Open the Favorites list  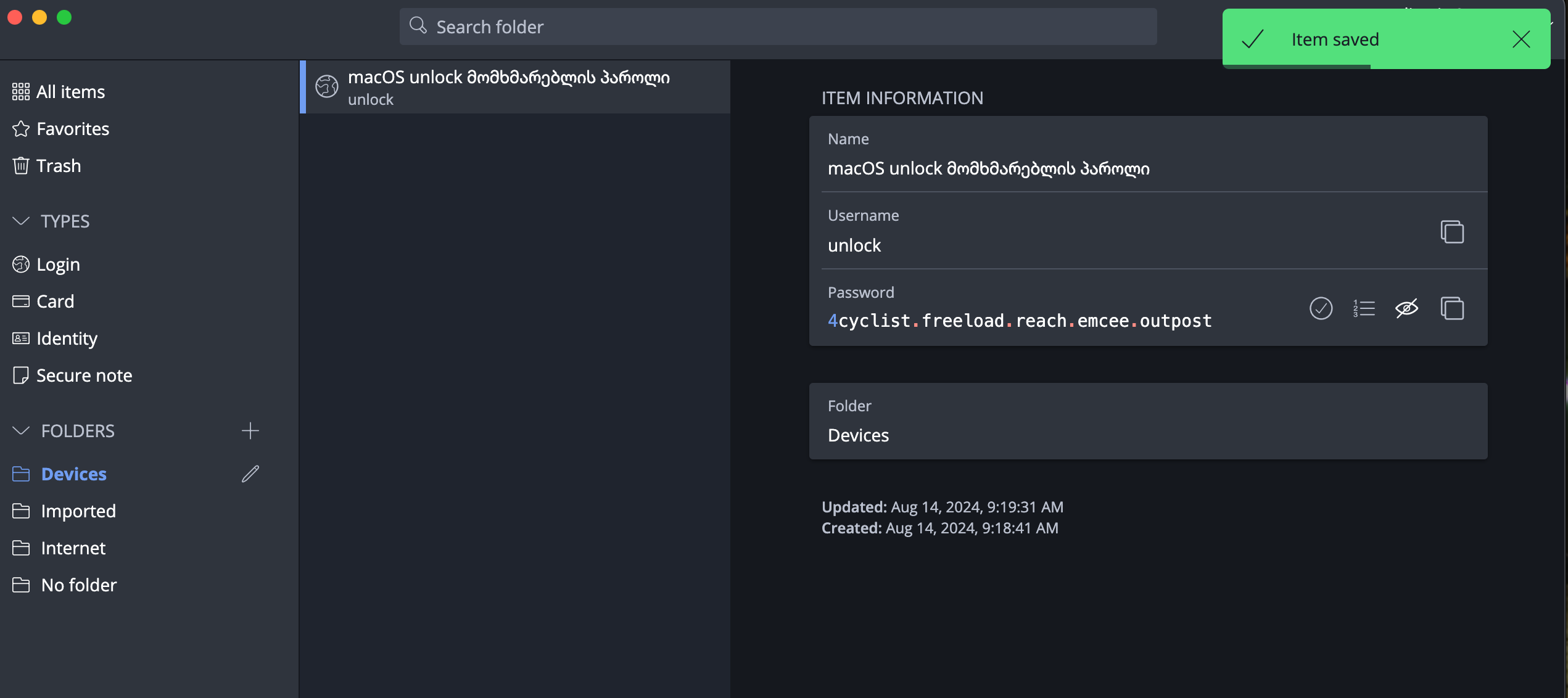(72, 128)
